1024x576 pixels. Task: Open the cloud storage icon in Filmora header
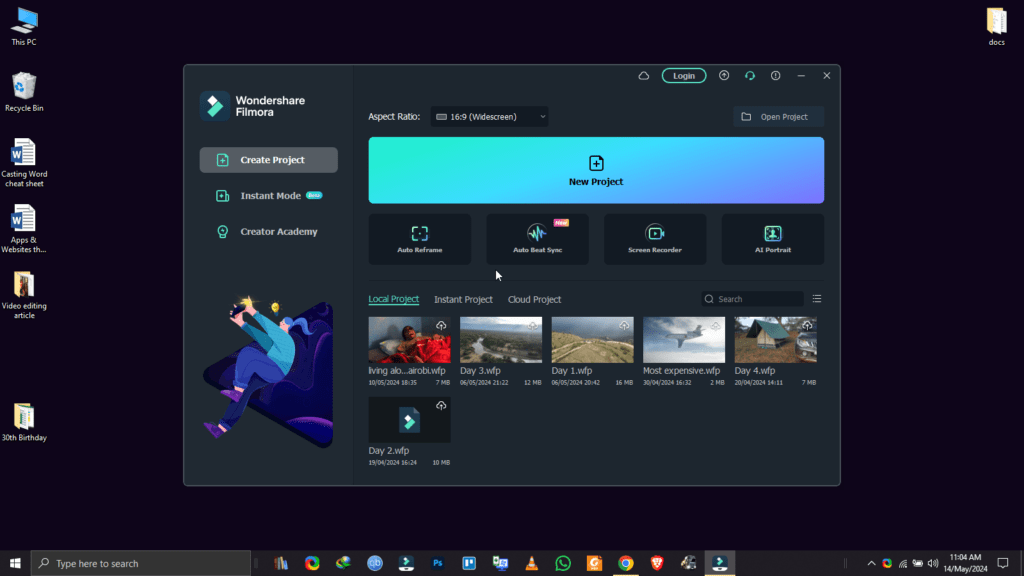tap(643, 76)
